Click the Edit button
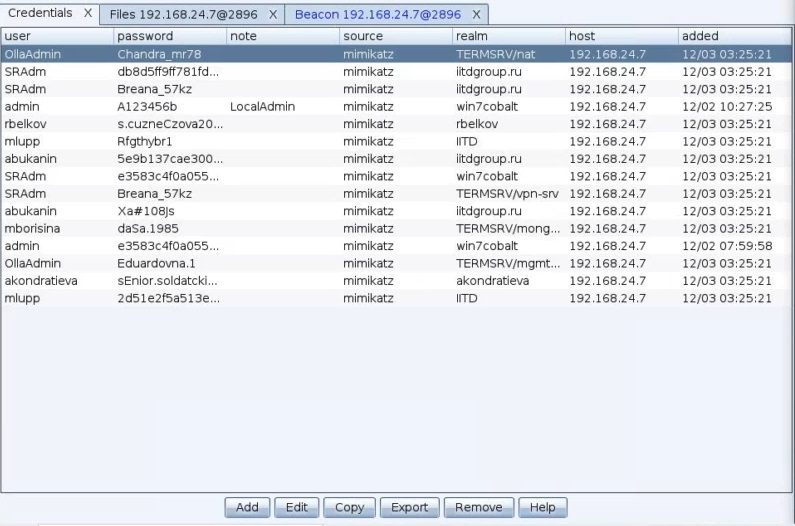The height and width of the screenshot is (526, 795). tap(297, 507)
